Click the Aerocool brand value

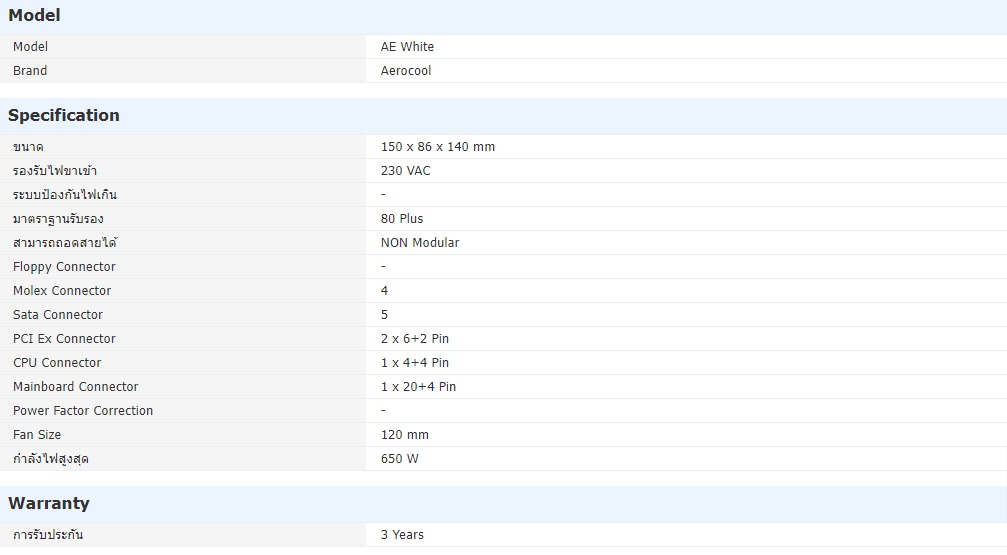tap(406, 71)
